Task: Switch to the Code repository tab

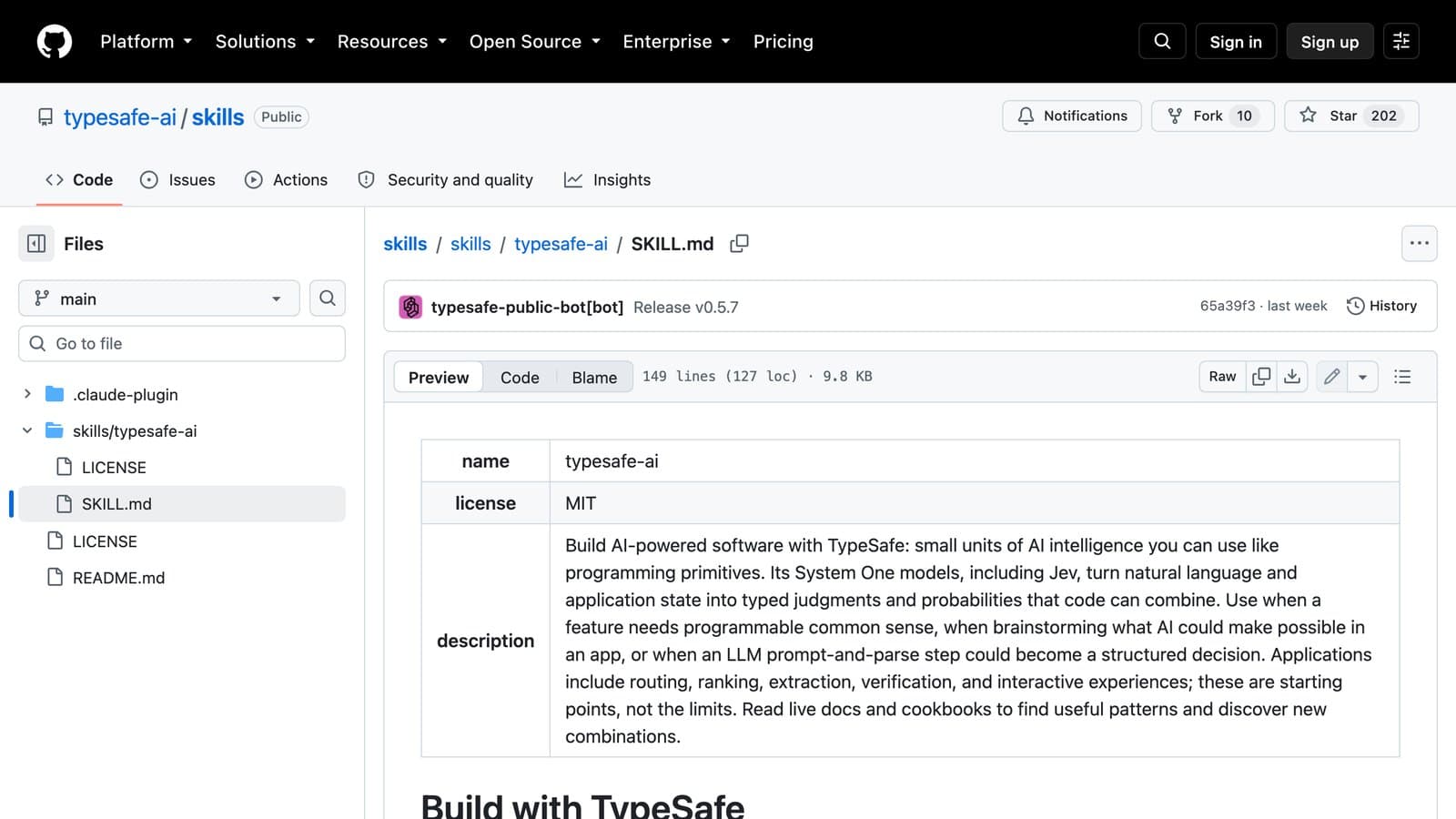Action: (x=79, y=180)
